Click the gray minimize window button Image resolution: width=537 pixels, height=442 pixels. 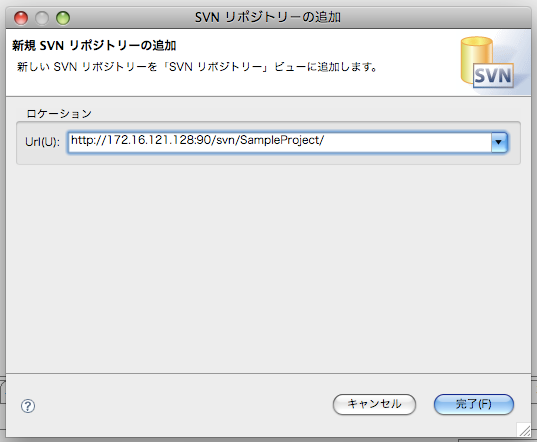42,18
